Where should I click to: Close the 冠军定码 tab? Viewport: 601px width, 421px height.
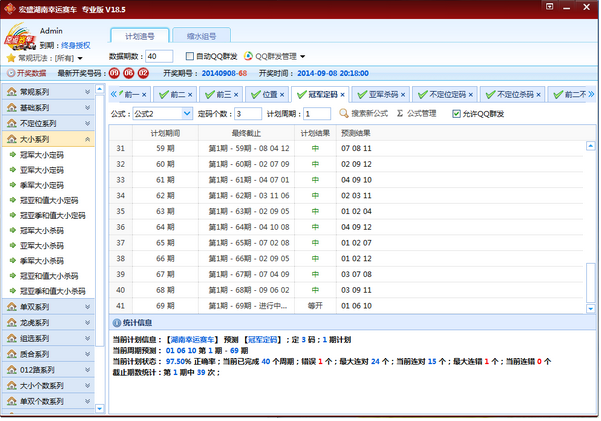click(x=346, y=94)
